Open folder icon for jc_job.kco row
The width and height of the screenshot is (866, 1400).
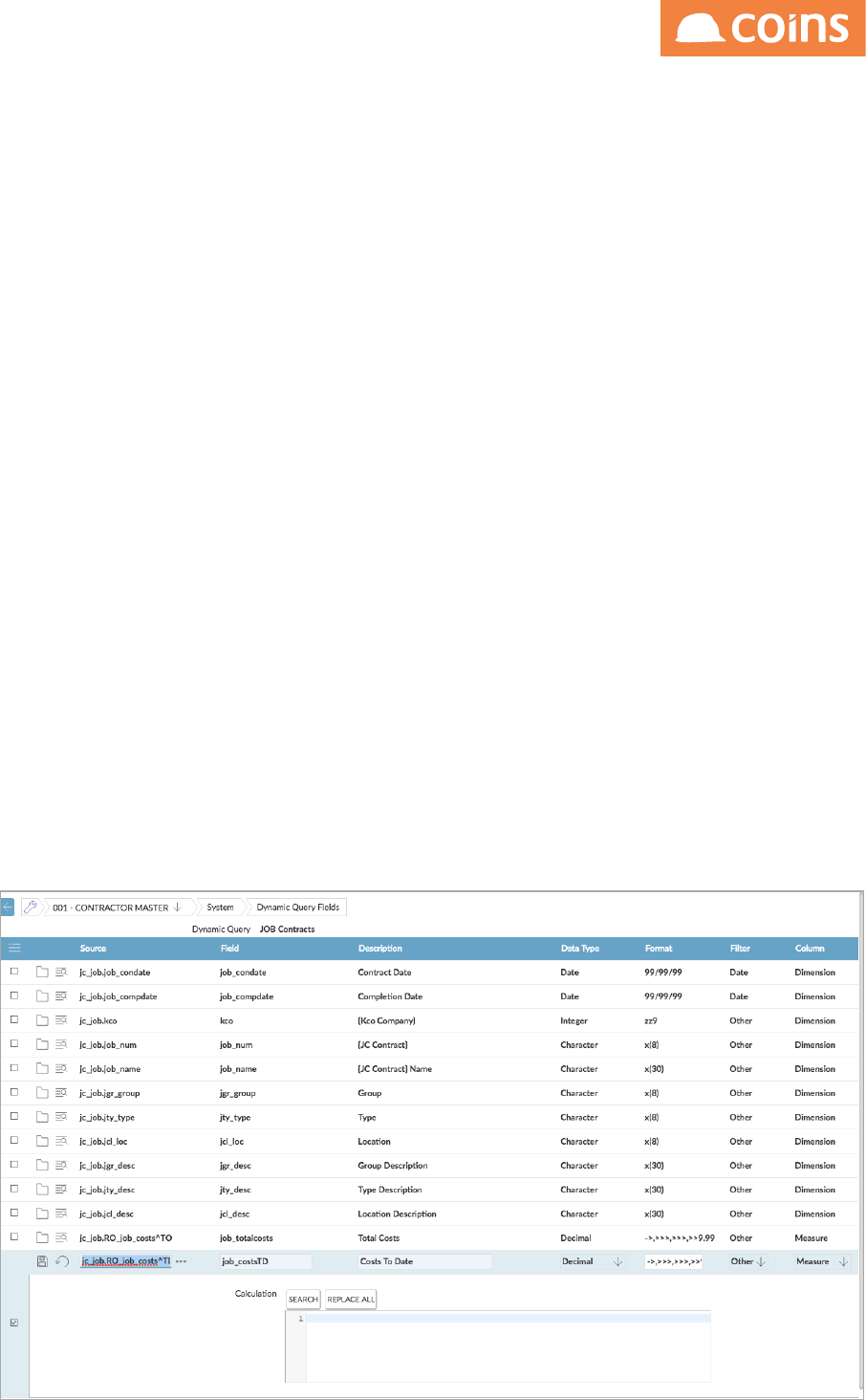(42, 1020)
